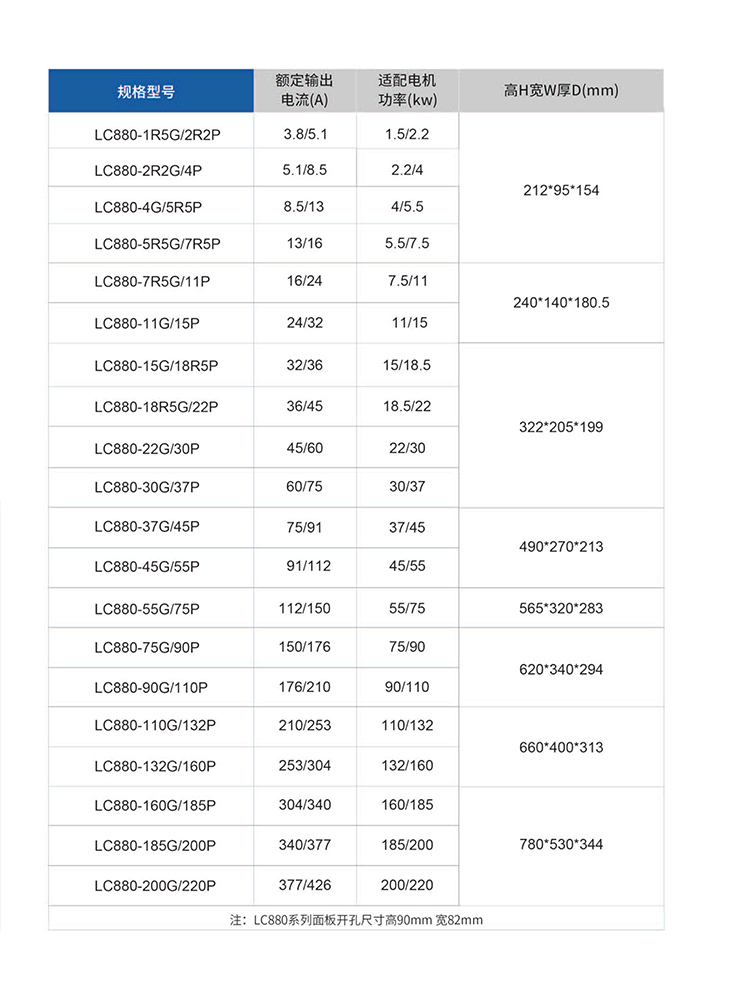Click the 565*320*283 dimension value

[561, 608]
